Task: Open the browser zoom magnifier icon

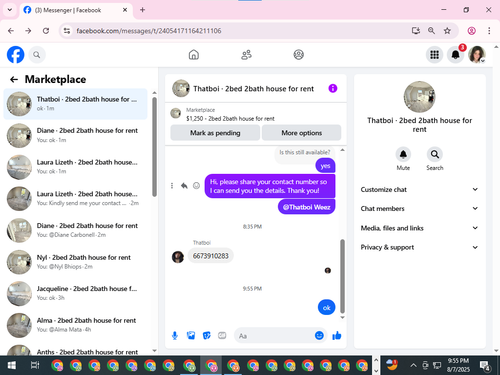Action: pos(431,31)
